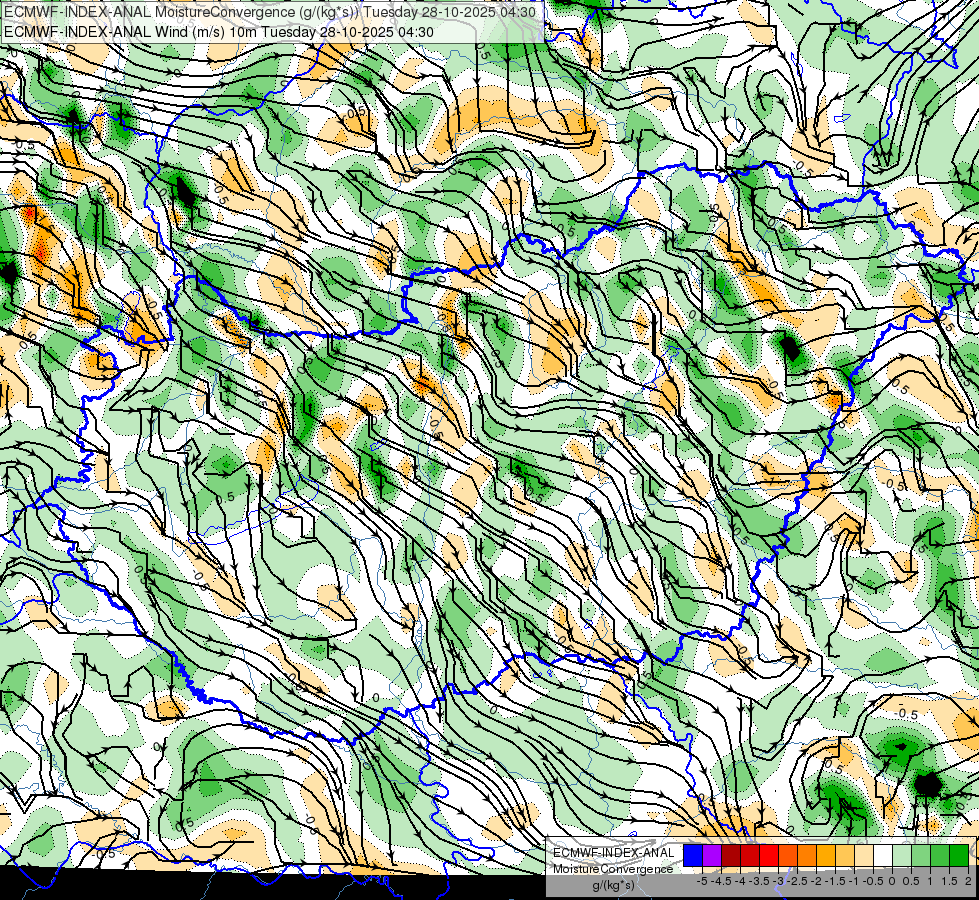Click the legend colorbar's 2 tick label
Image resolution: width=979 pixels, height=900 pixels.
tap(968, 881)
